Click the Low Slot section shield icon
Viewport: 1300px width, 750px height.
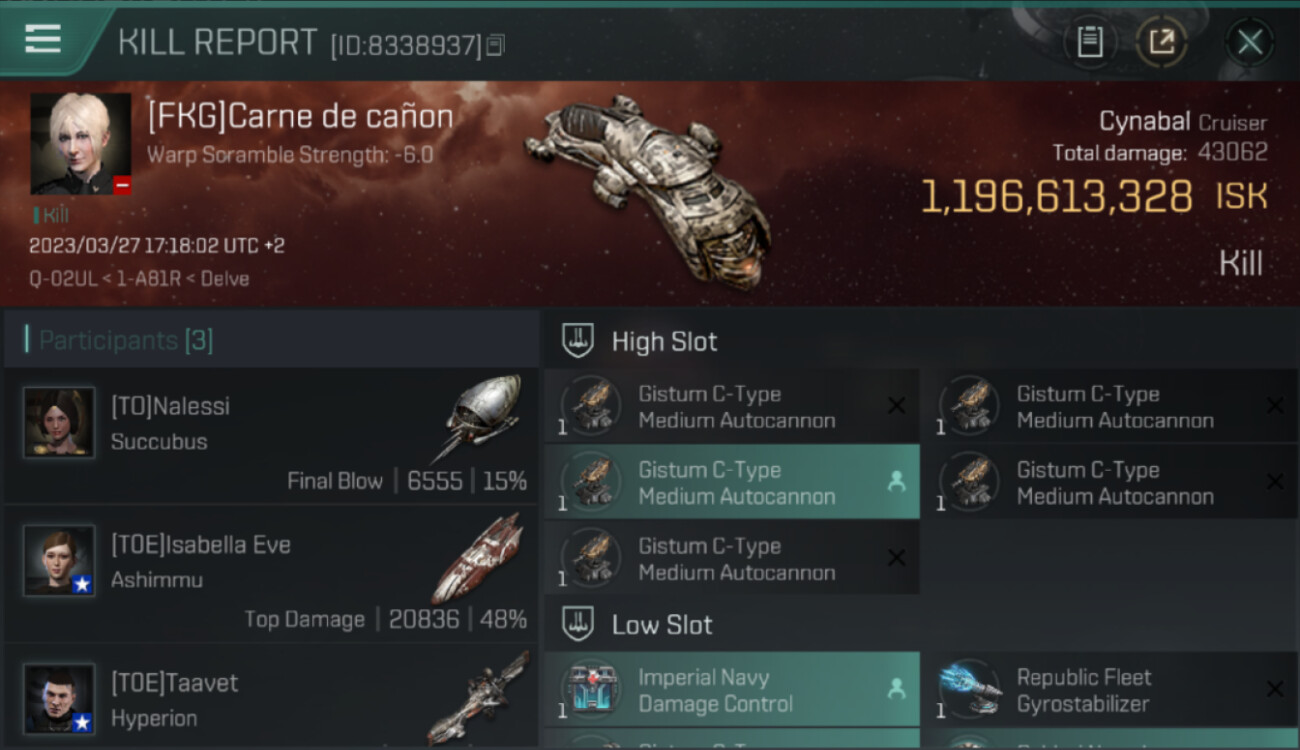point(578,625)
